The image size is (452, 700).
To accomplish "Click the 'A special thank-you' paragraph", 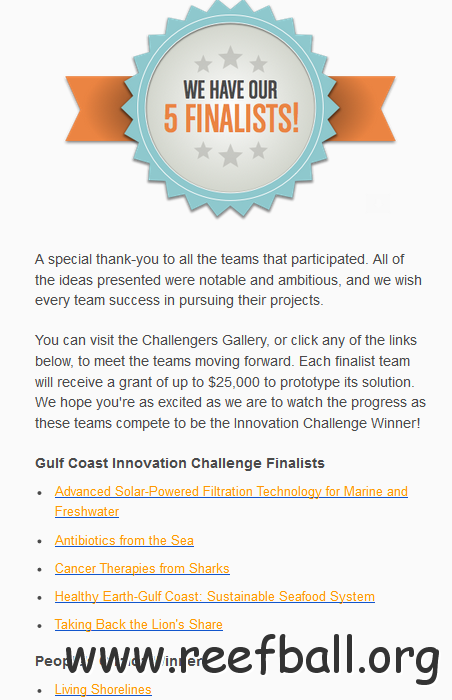I will [228, 280].
